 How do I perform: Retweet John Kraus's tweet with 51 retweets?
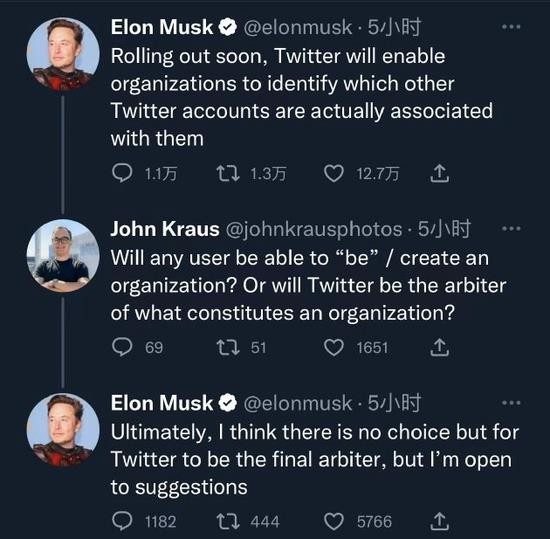[228, 347]
